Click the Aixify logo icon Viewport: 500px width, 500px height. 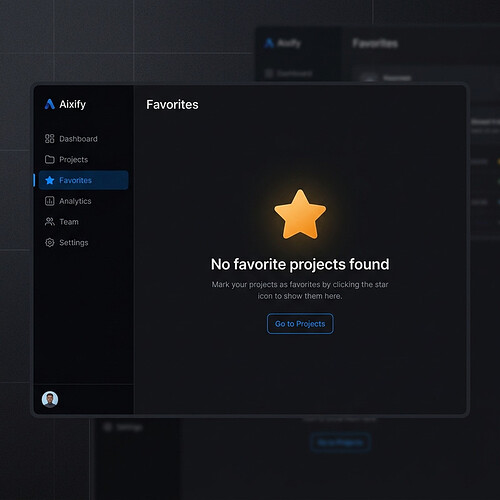(50, 104)
